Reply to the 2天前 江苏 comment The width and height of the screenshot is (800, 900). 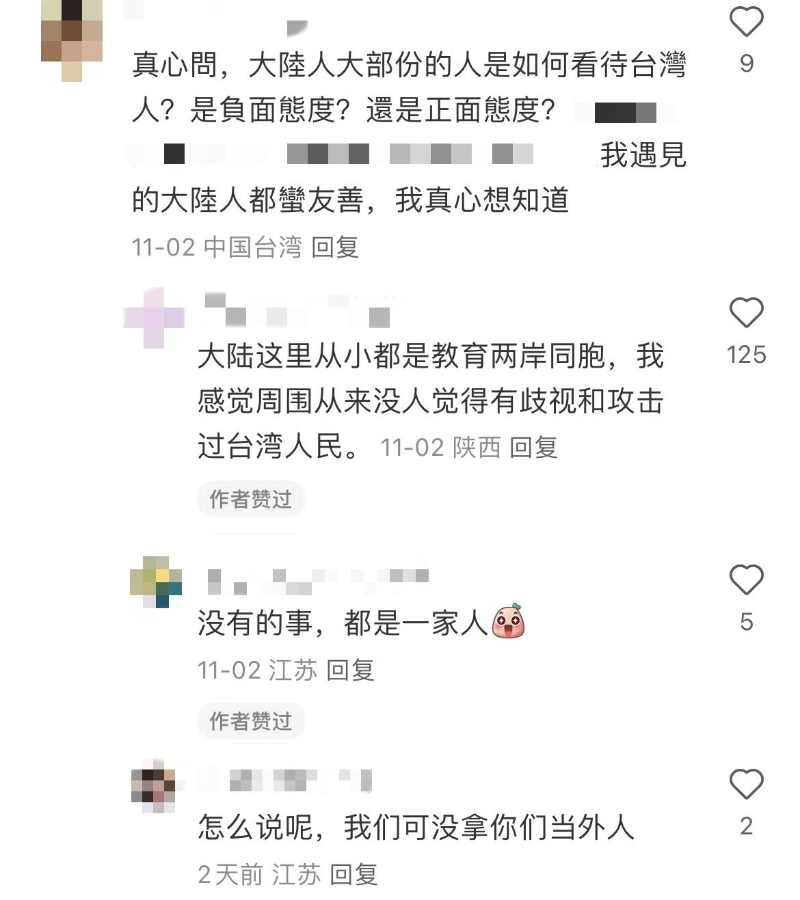click(354, 875)
